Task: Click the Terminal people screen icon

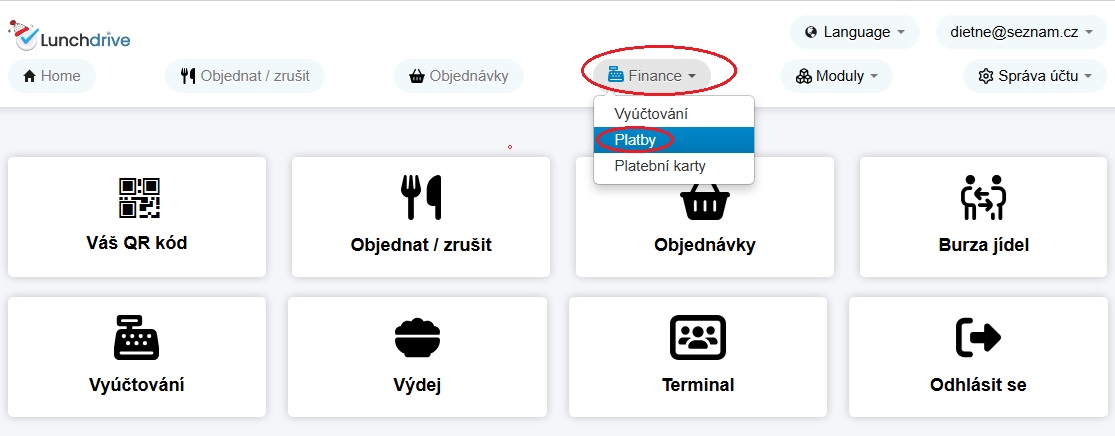Action: pos(698,337)
